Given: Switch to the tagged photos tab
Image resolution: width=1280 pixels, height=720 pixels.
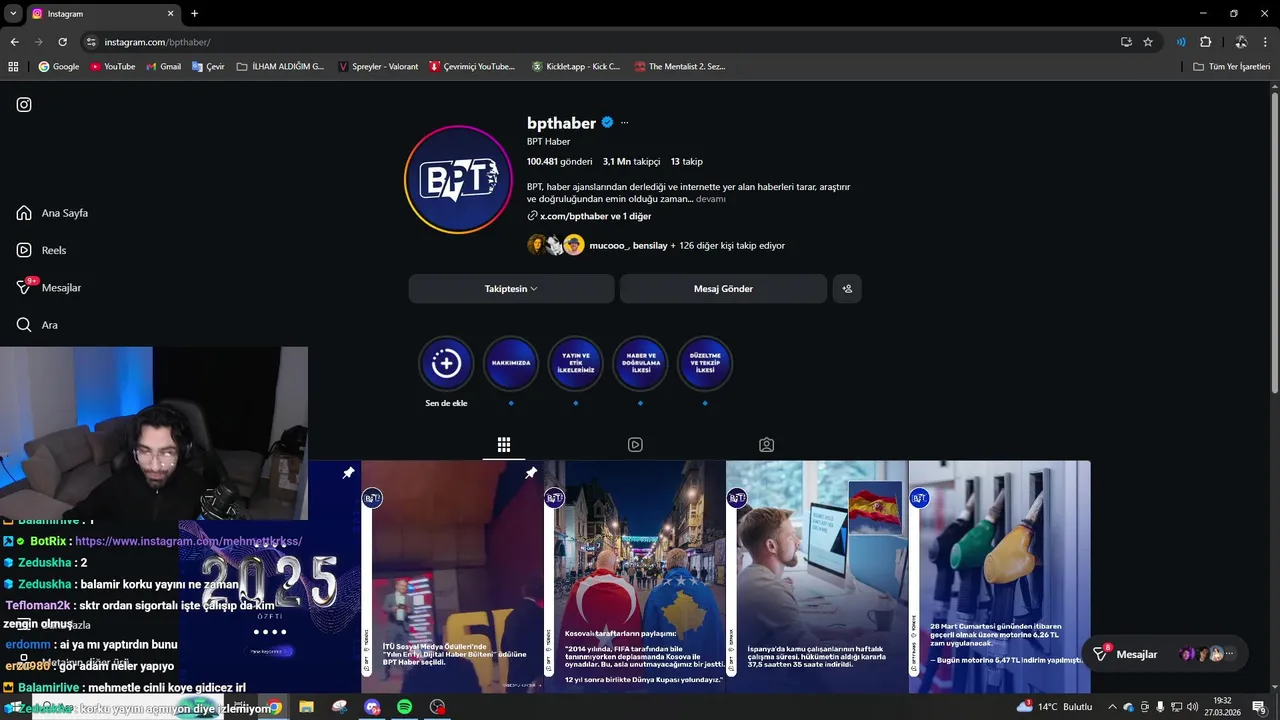Looking at the screenshot, I should [x=766, y=445].
